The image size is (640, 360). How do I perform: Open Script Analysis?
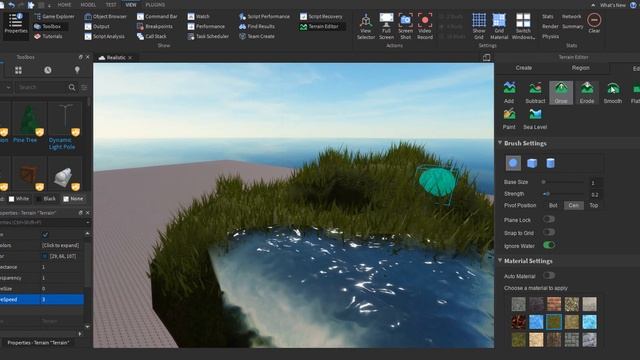click(104, 36)
